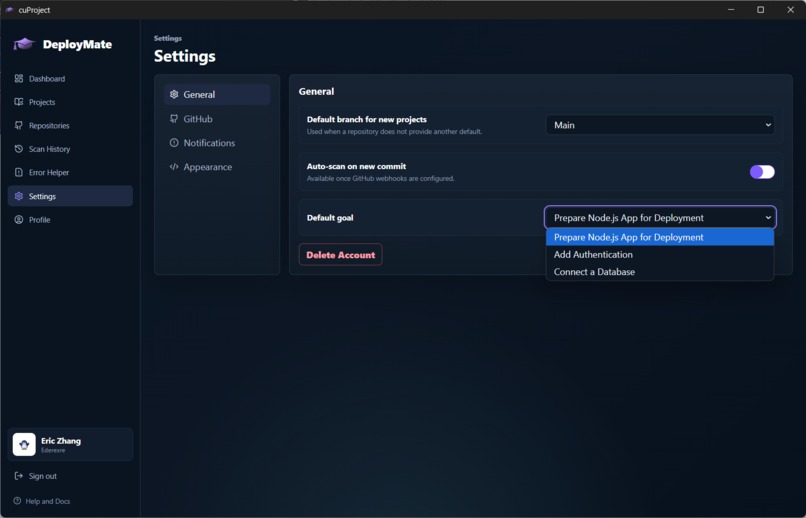Screen dimensions: 806x518
Task: Open the Dashboard page
Action: coord(70,79)
